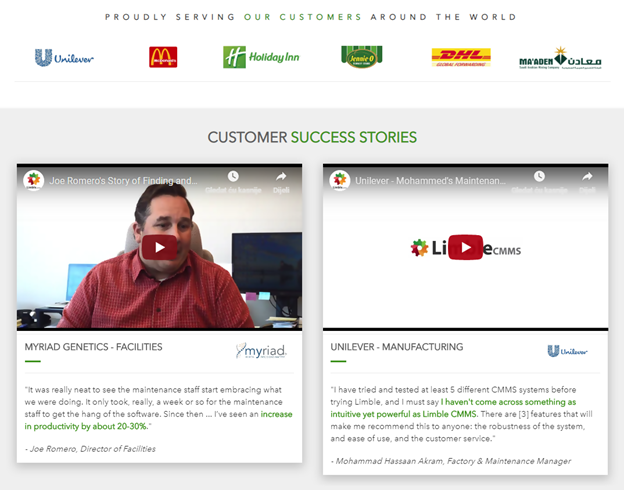The image size is (624, 490).
Task: Open the Unilever - Mohammed's Maintenance video title
Action: coord(430,181)
